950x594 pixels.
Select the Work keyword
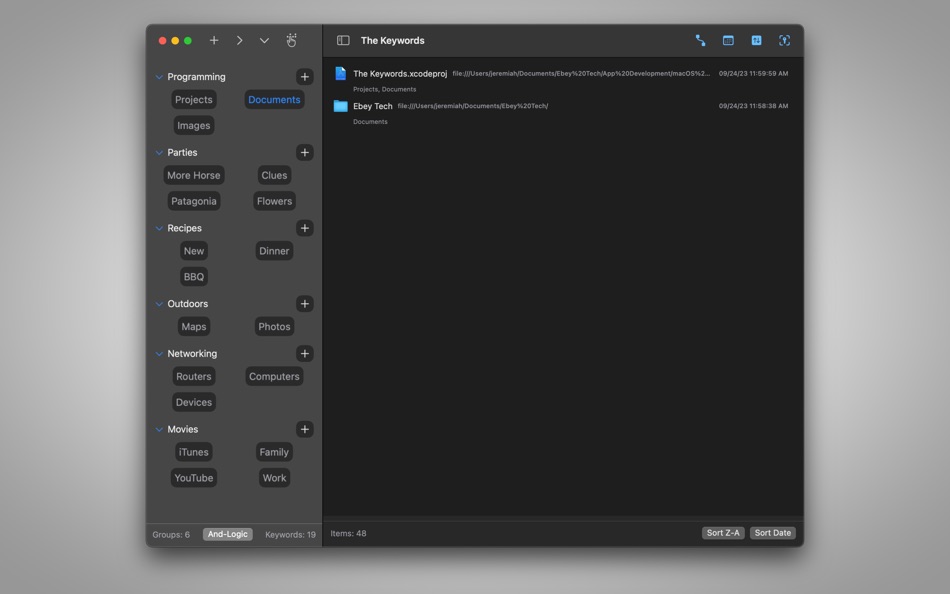274,478
